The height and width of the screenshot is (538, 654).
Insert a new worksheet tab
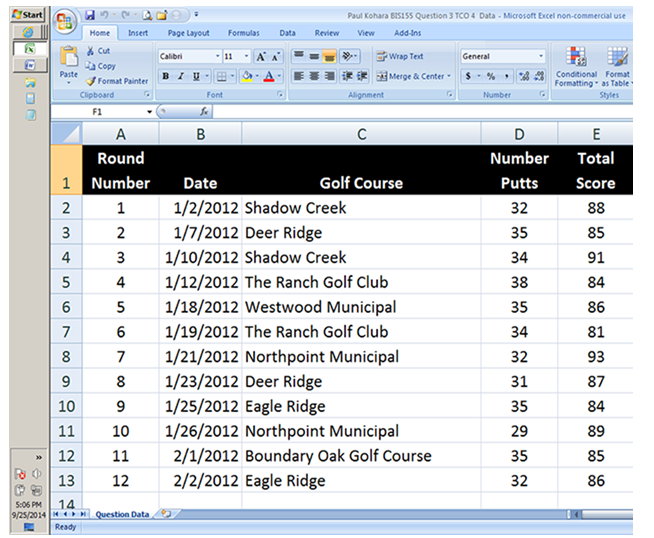click(x=166, y=514)
